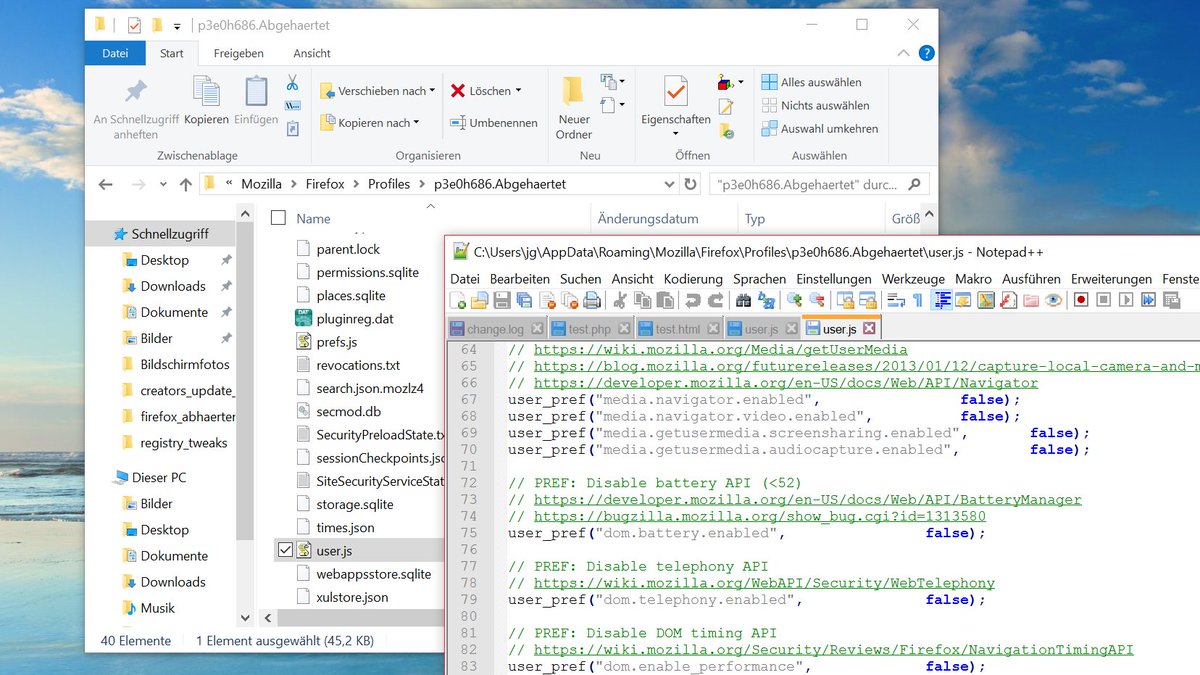Play back recorded macro in Notepad++

[x=1127, y=300]
